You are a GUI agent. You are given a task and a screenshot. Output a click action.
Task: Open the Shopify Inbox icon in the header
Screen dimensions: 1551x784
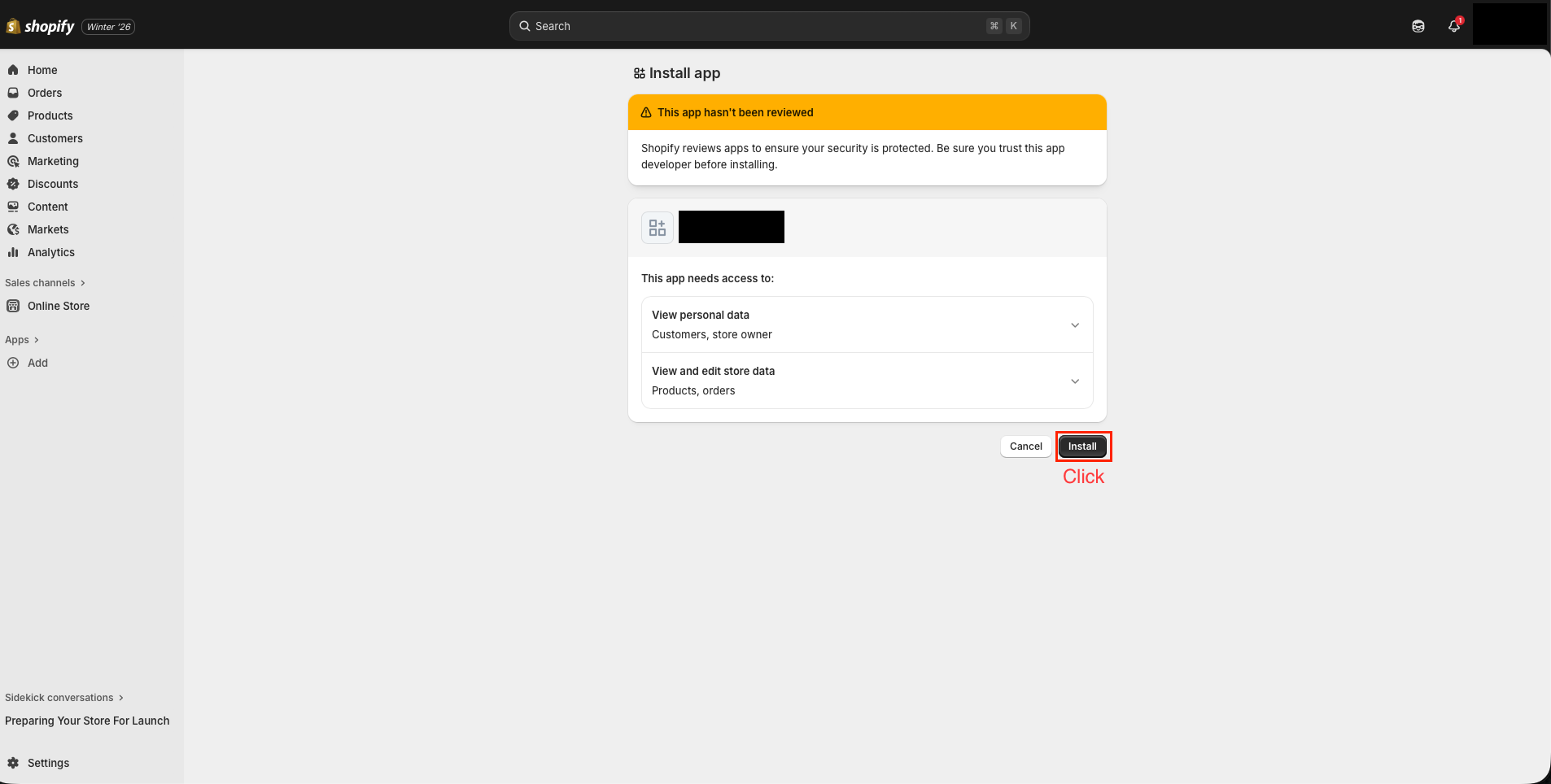click(1418, 25)
